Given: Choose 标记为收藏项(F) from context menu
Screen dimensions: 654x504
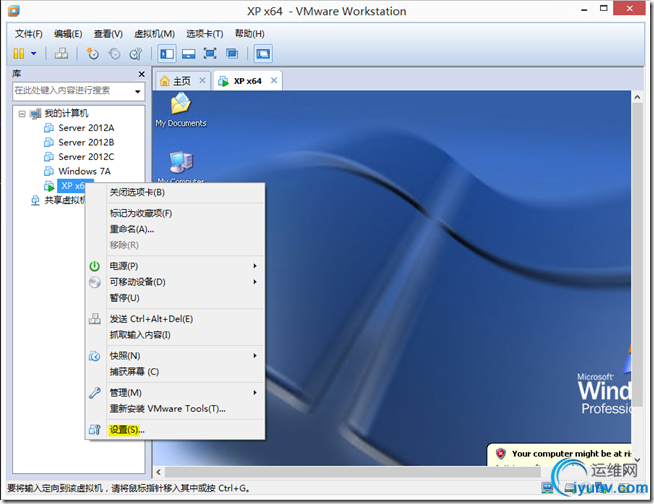Looking at the screenshot, I should click(141, 214).
